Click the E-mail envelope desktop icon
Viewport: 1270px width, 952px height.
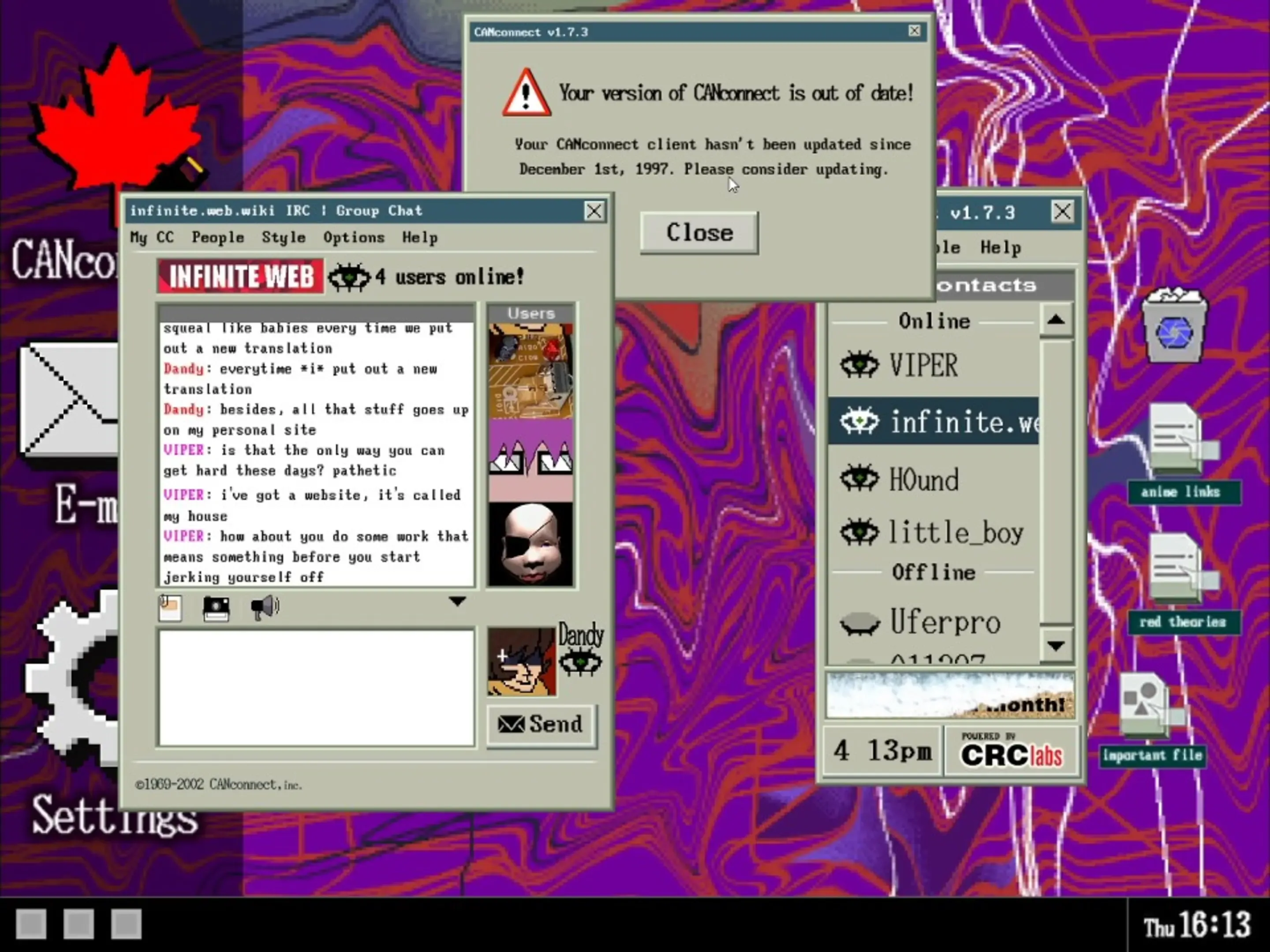pyautogui.click(x=69, y=399)
